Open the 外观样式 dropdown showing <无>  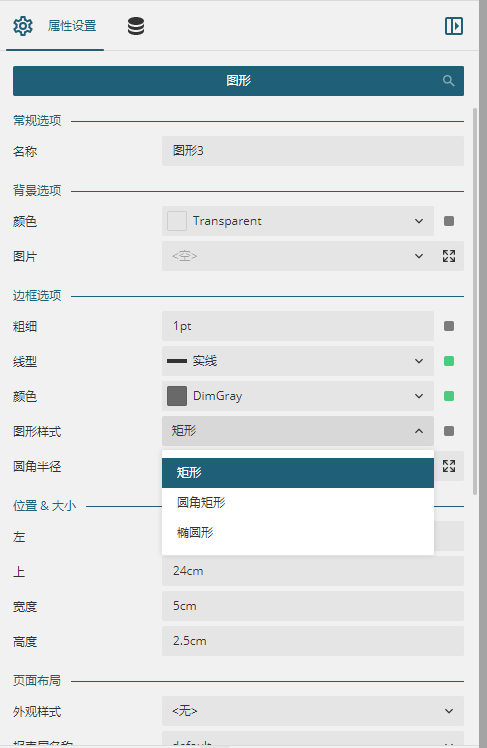[313, 711]
